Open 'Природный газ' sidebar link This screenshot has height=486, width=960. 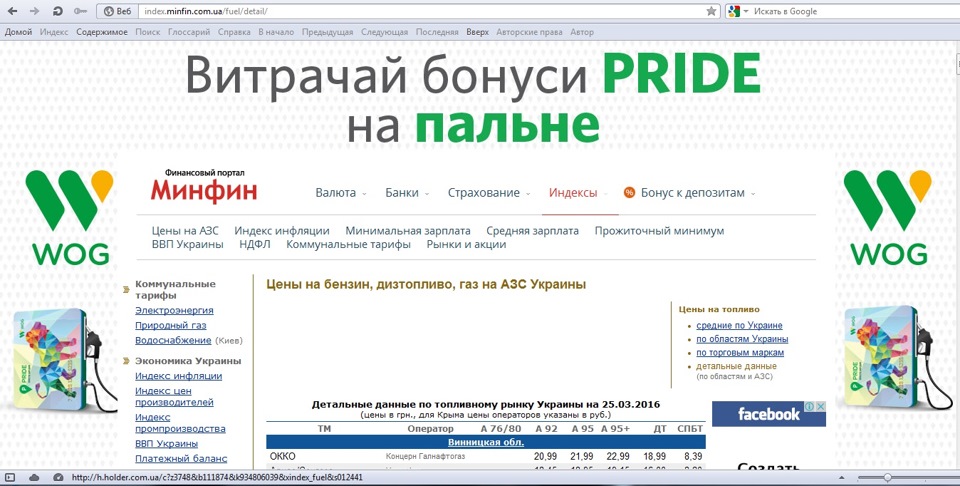click(170, 326)
